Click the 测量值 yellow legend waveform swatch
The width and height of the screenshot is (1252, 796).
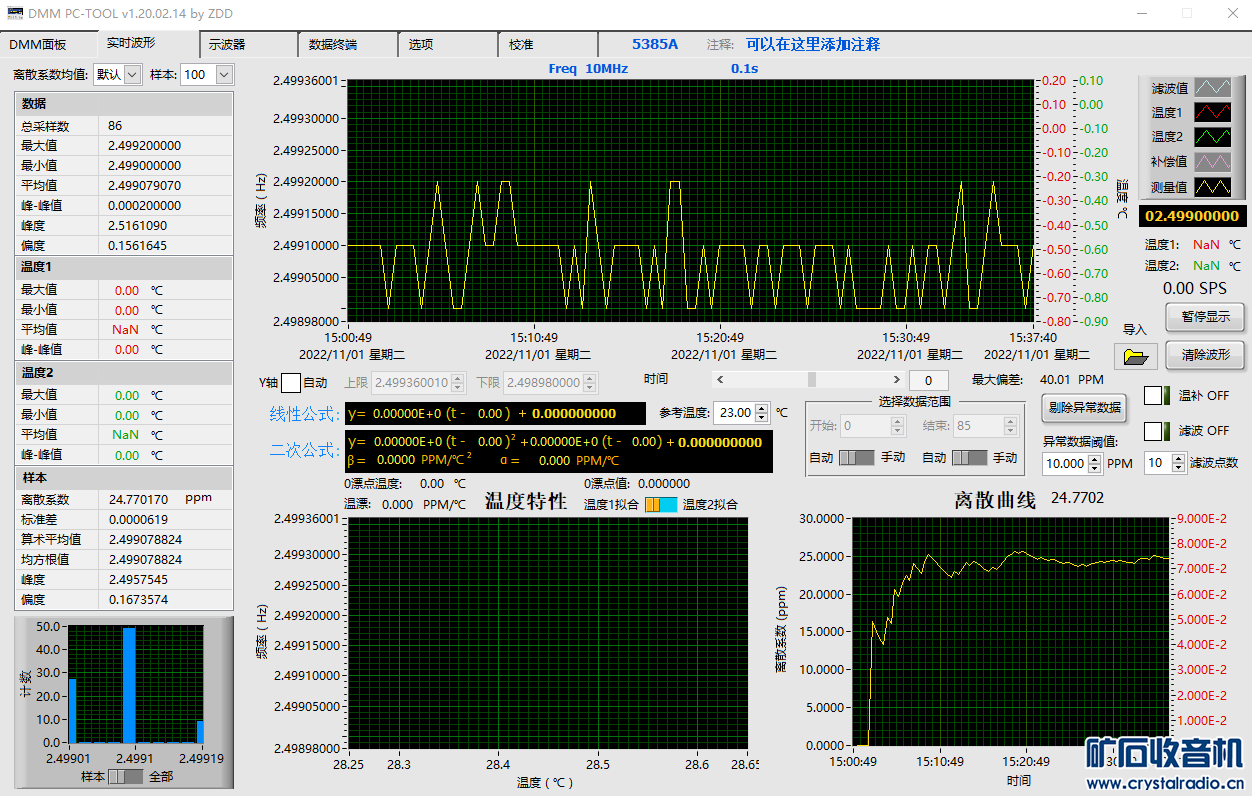point(1215,186)
